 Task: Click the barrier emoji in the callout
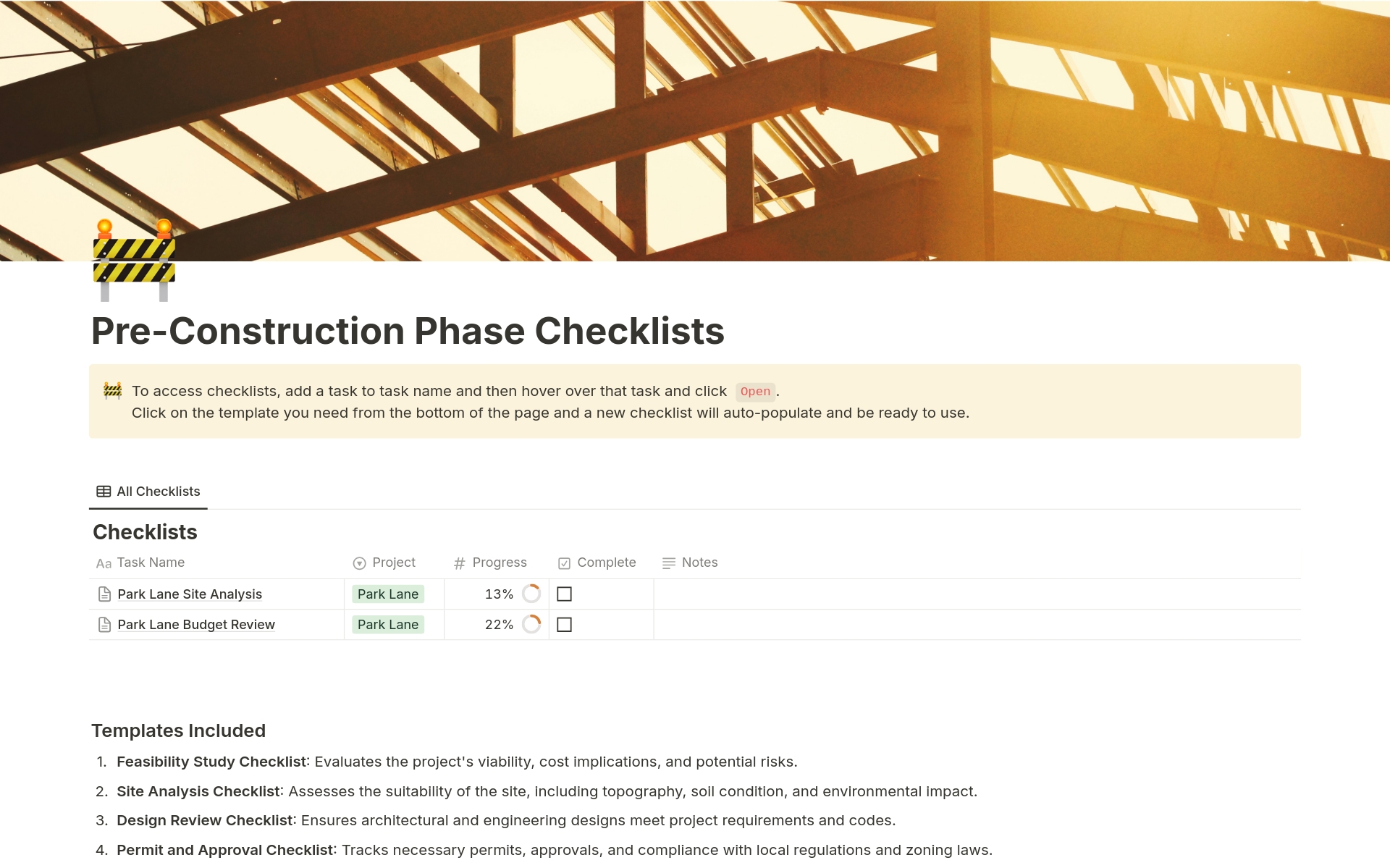pos(113,391)
